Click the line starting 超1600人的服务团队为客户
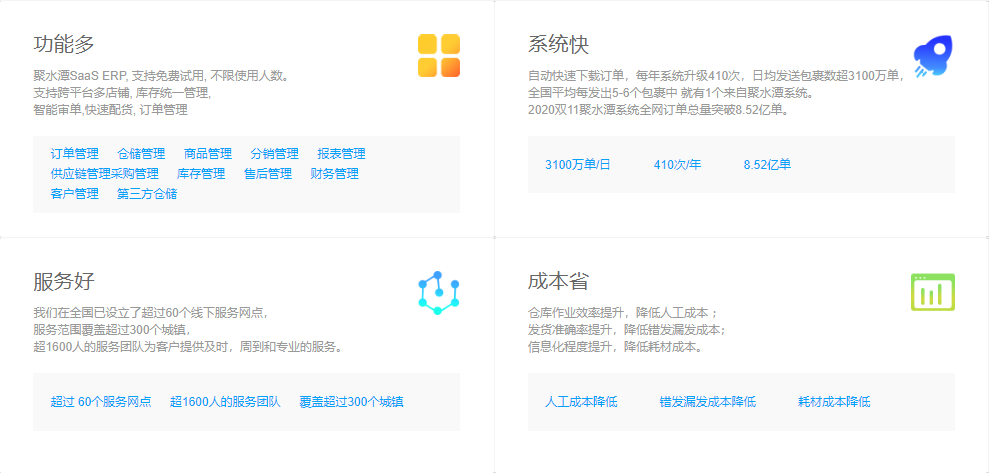 point(188,346)
